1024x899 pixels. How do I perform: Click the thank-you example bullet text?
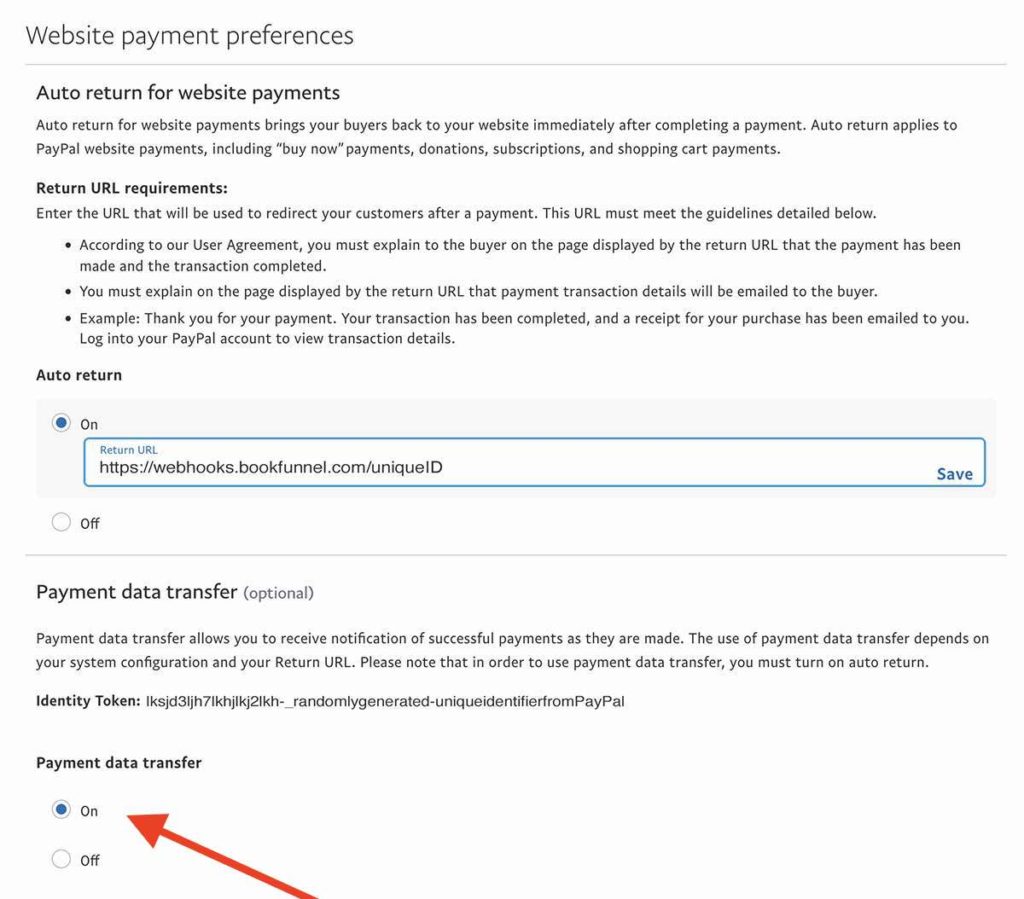(500, 329)
